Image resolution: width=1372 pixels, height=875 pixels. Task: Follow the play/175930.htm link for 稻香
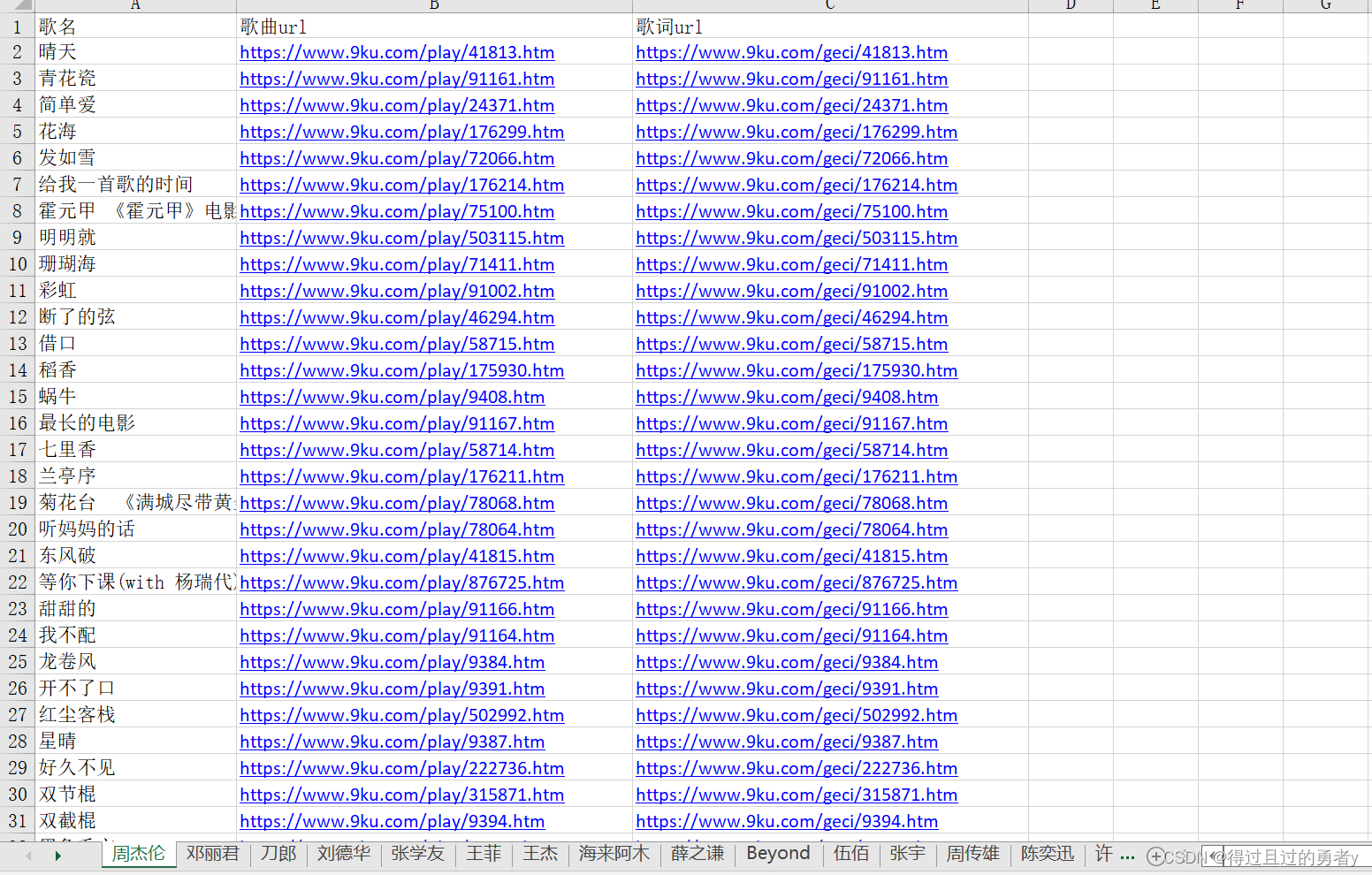click(402, 370)
